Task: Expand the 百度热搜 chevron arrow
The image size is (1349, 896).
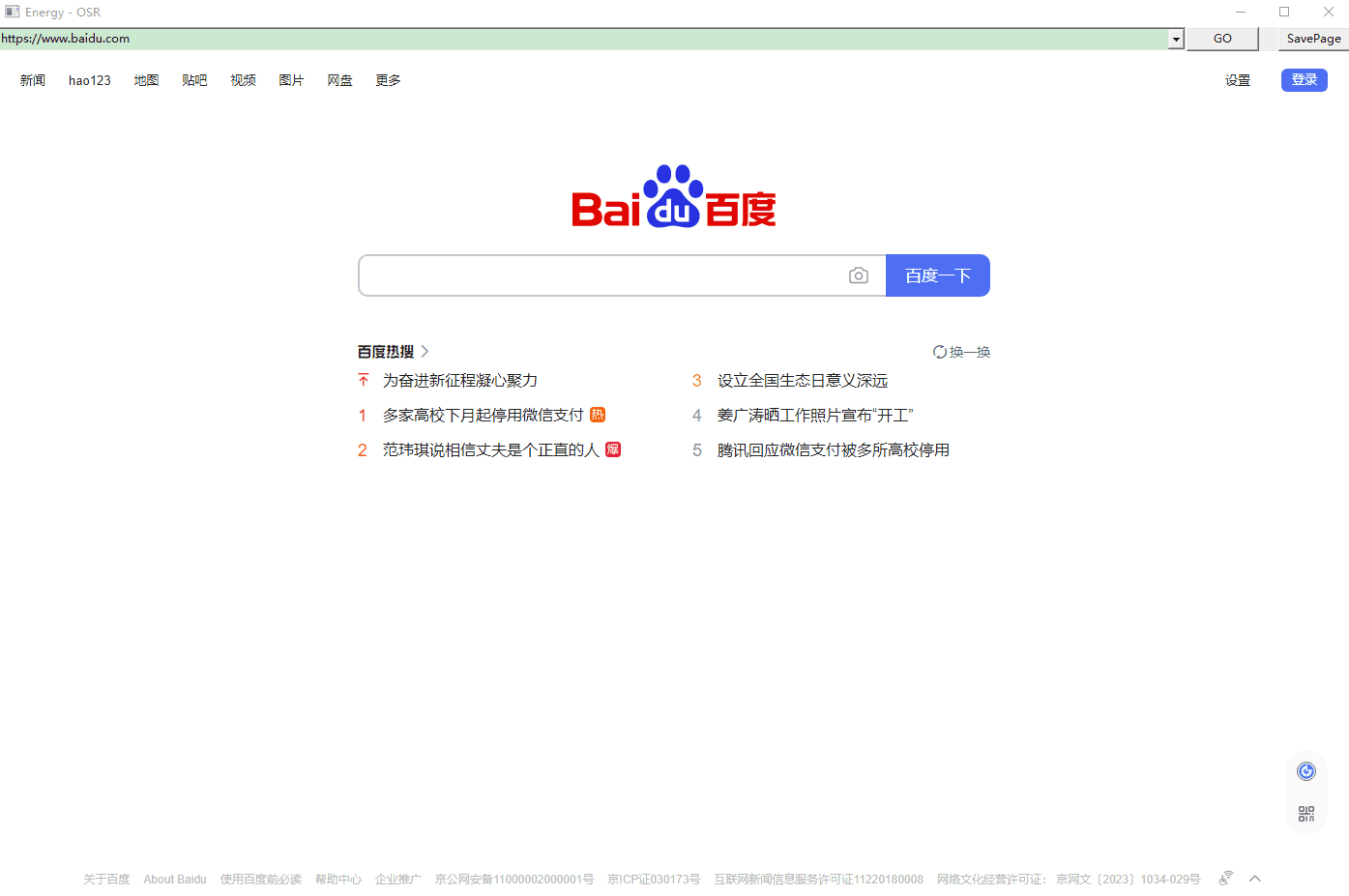Action: [425, 351]
